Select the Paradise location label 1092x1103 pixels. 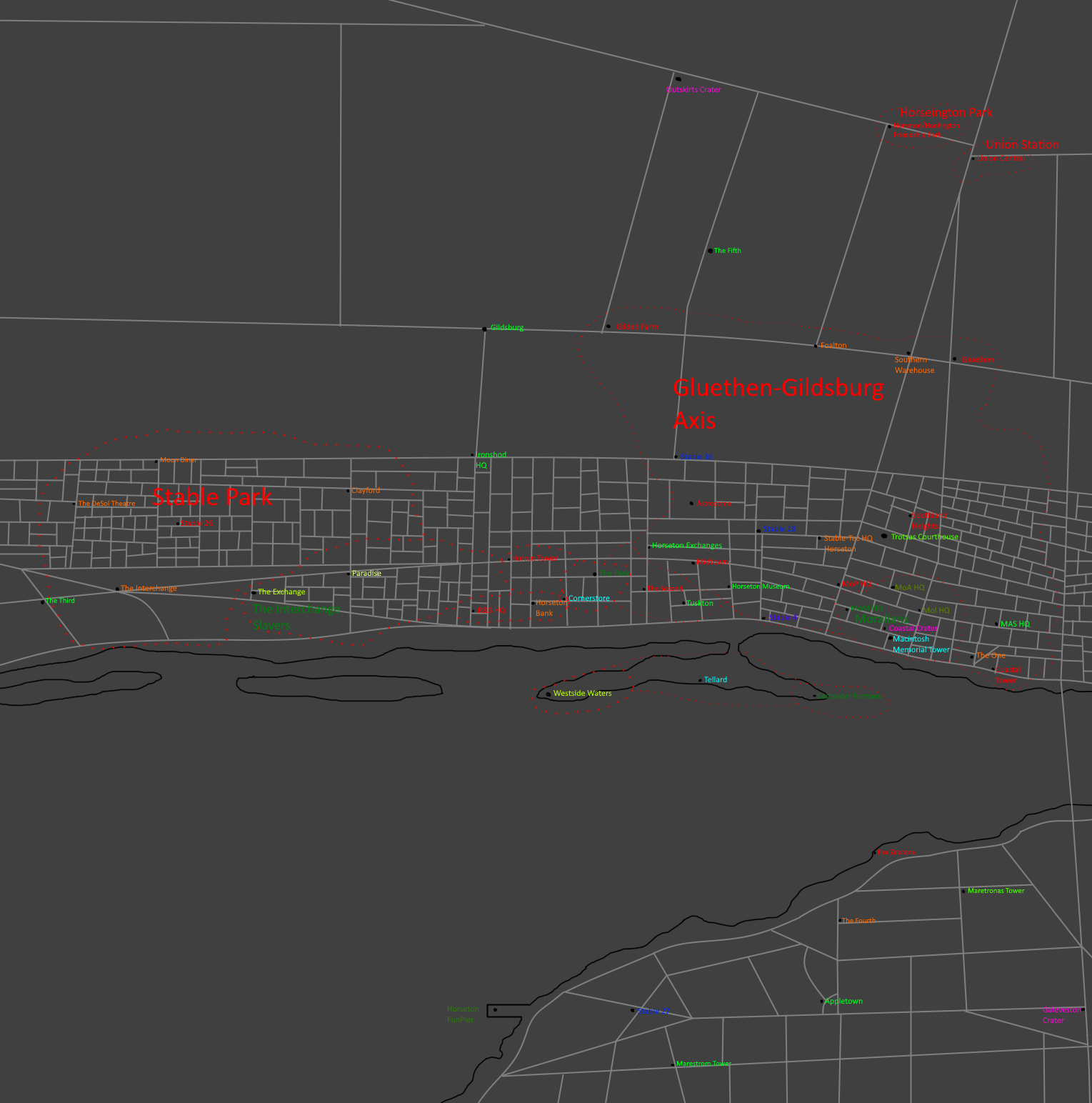(x=366, y=574)
